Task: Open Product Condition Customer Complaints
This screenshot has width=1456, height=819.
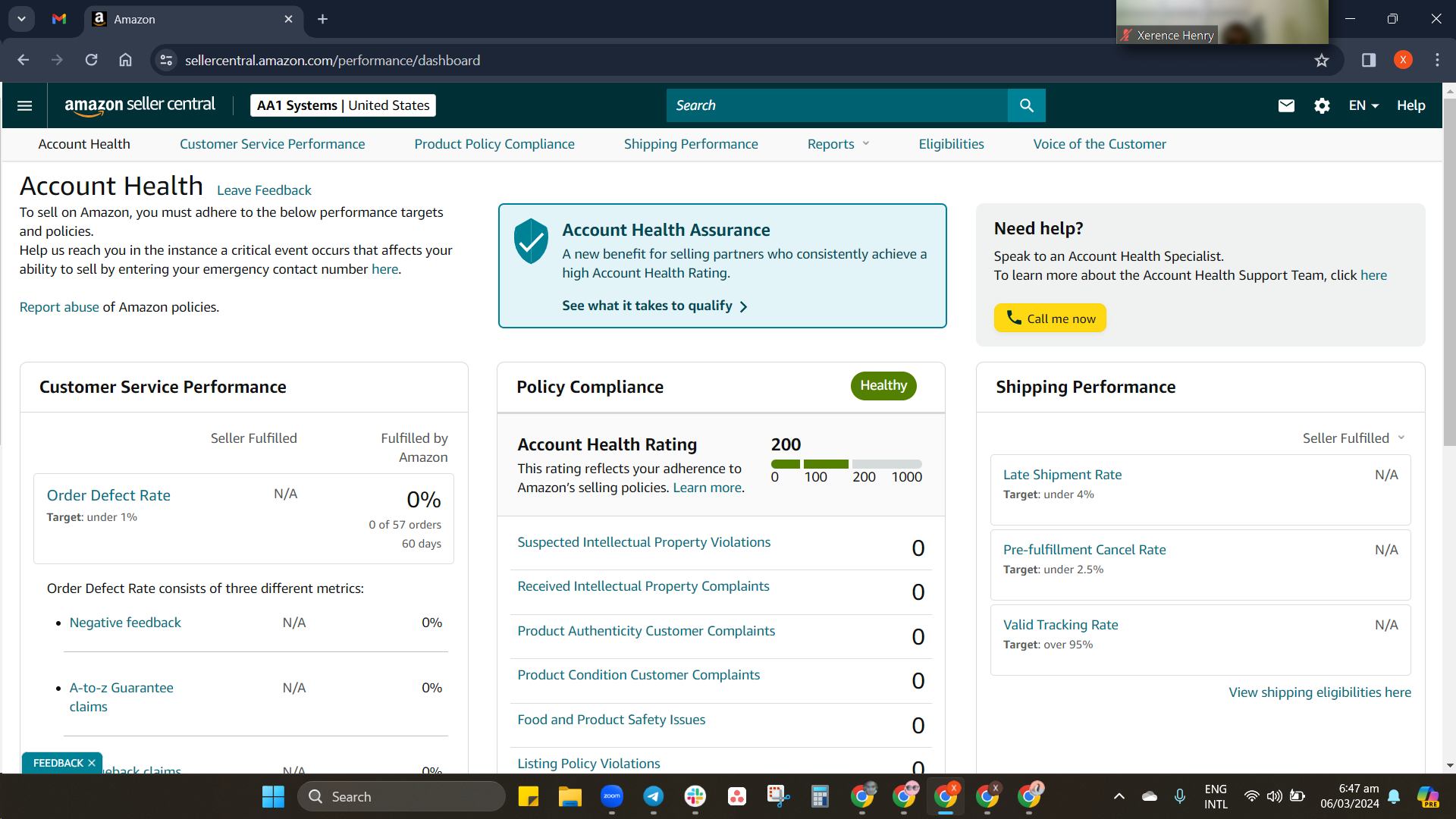Action: click(x=639, y=675)
